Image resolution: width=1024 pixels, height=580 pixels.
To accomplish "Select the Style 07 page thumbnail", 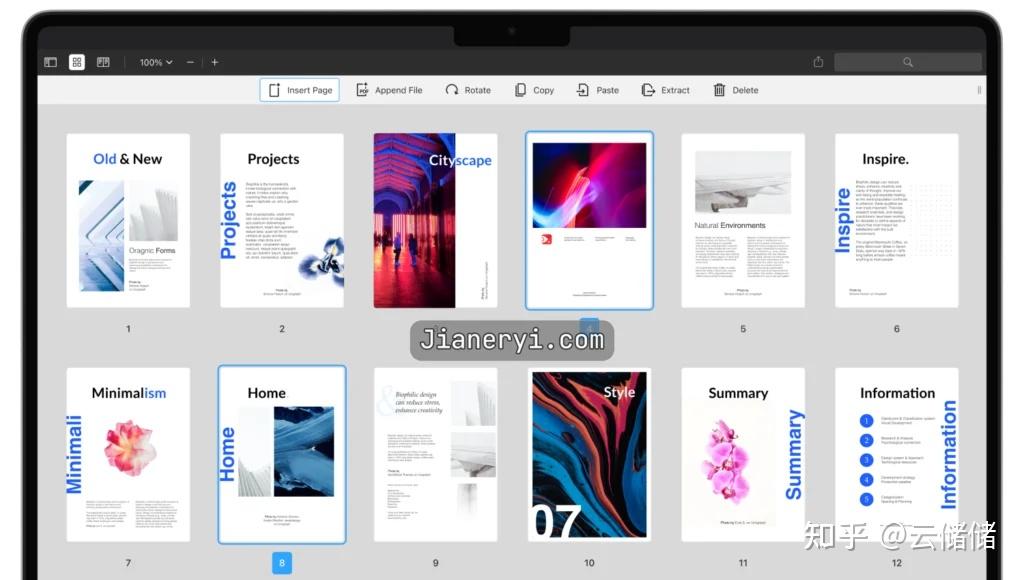I will click(589, 455).
